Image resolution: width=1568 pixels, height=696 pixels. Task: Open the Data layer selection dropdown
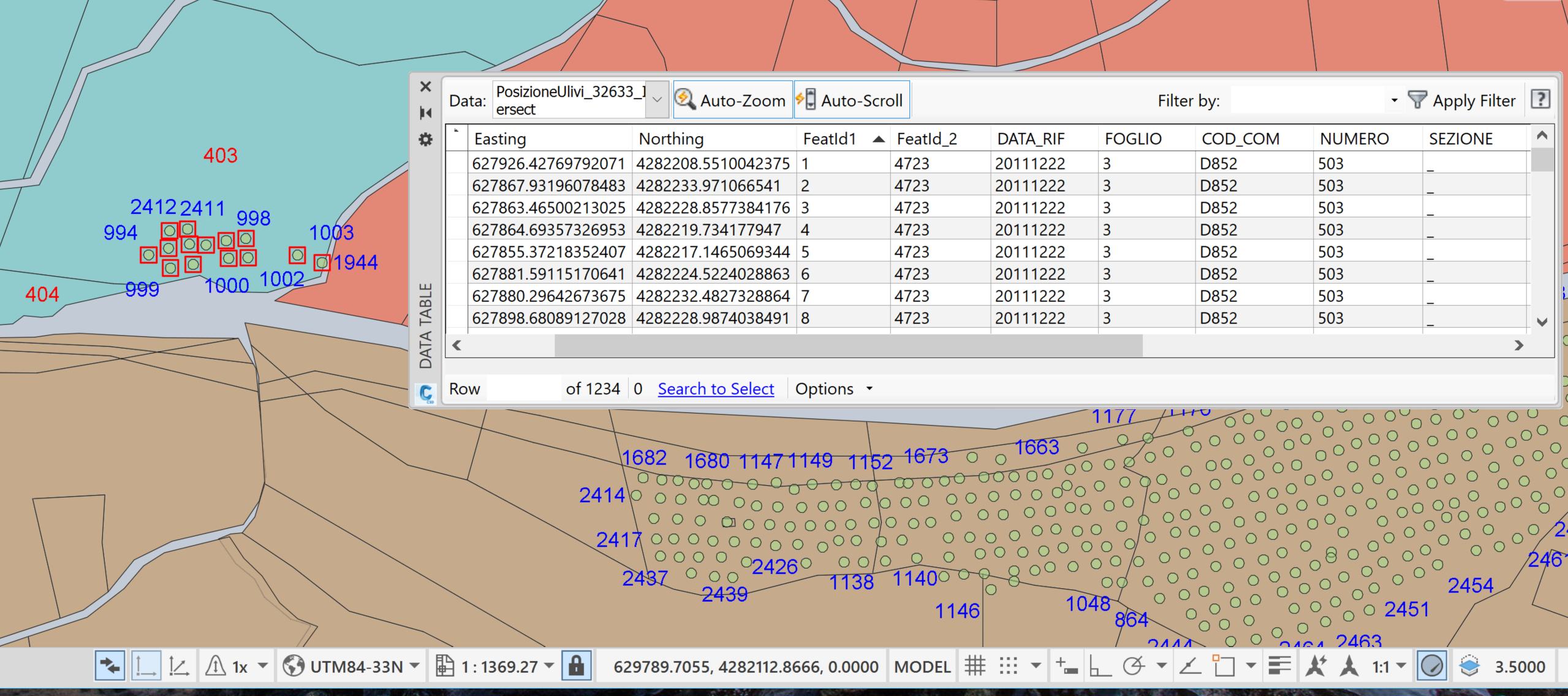657,99
